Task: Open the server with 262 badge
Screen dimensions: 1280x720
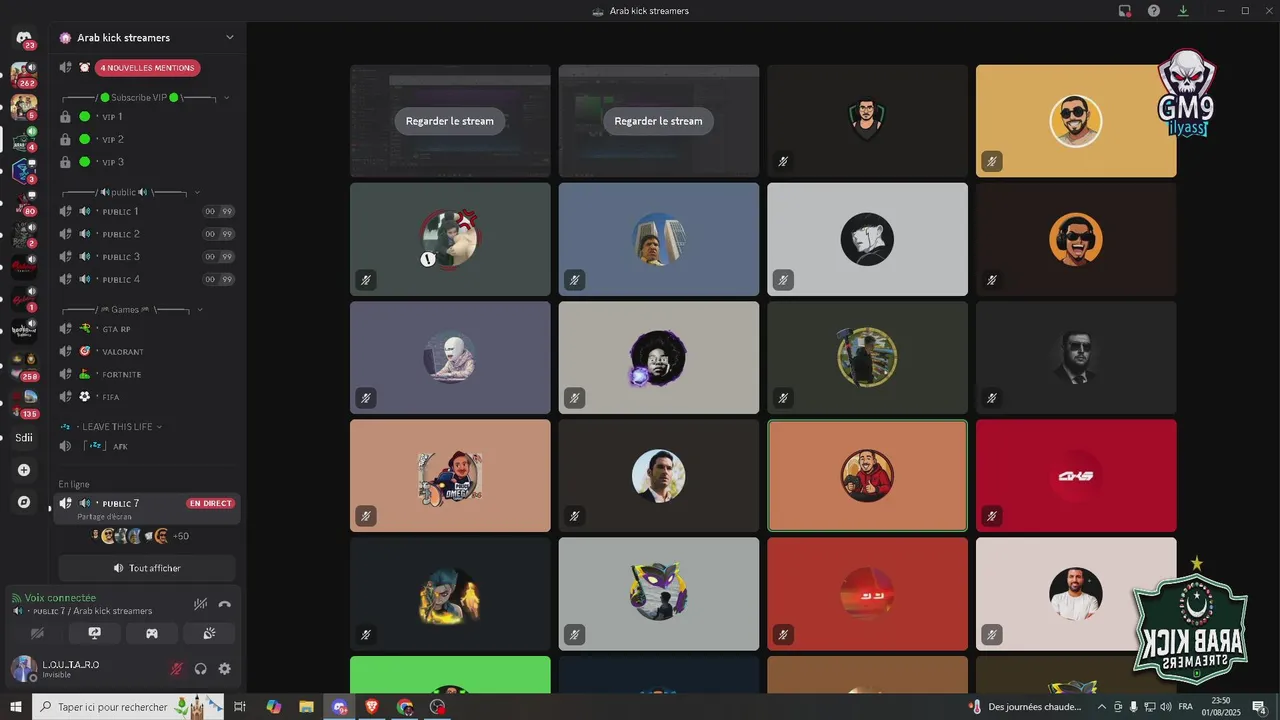Action: coord(24,74)
